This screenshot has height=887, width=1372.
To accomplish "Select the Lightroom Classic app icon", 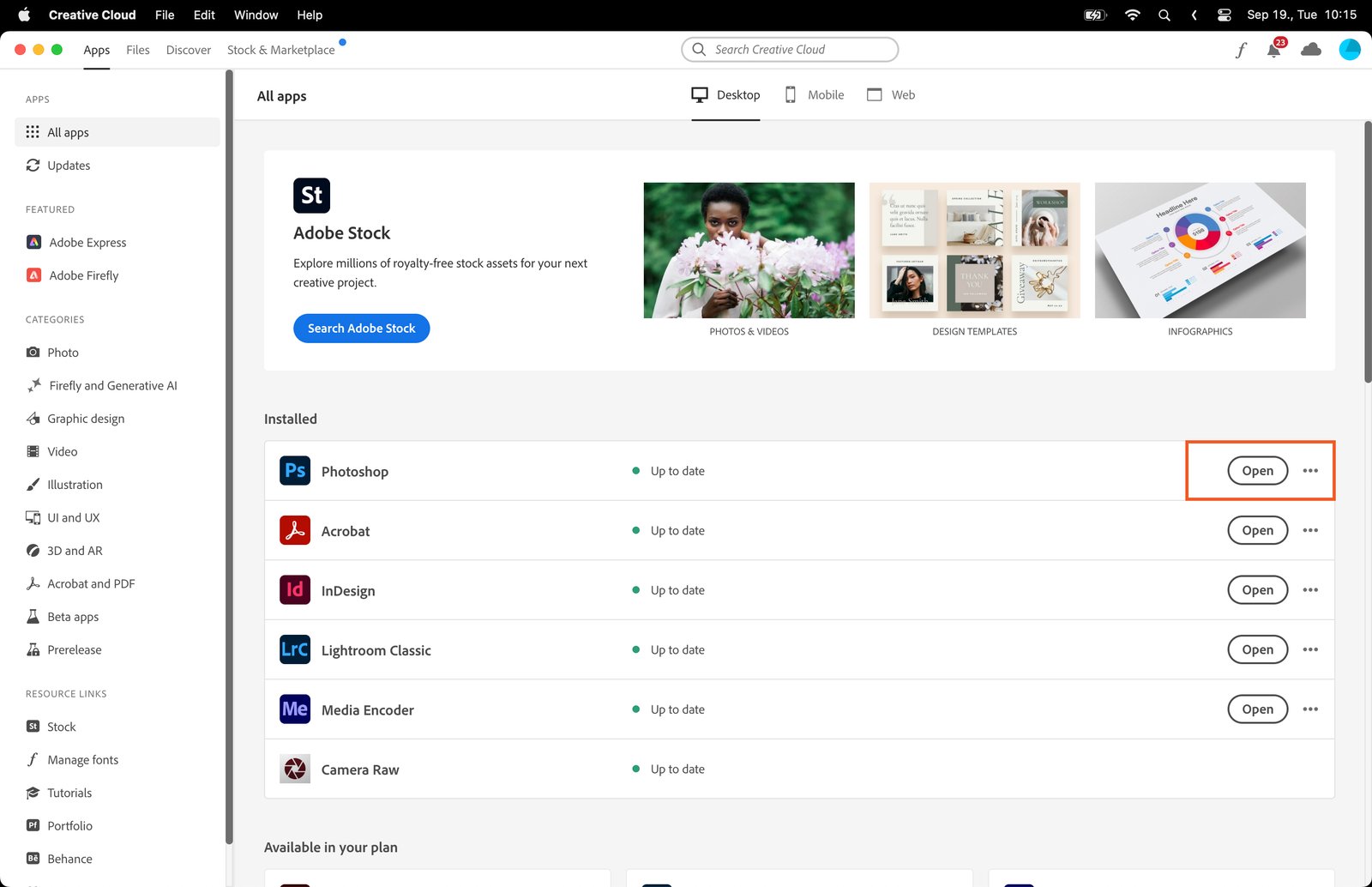I will pyautogui.click(x=295, y=649).
